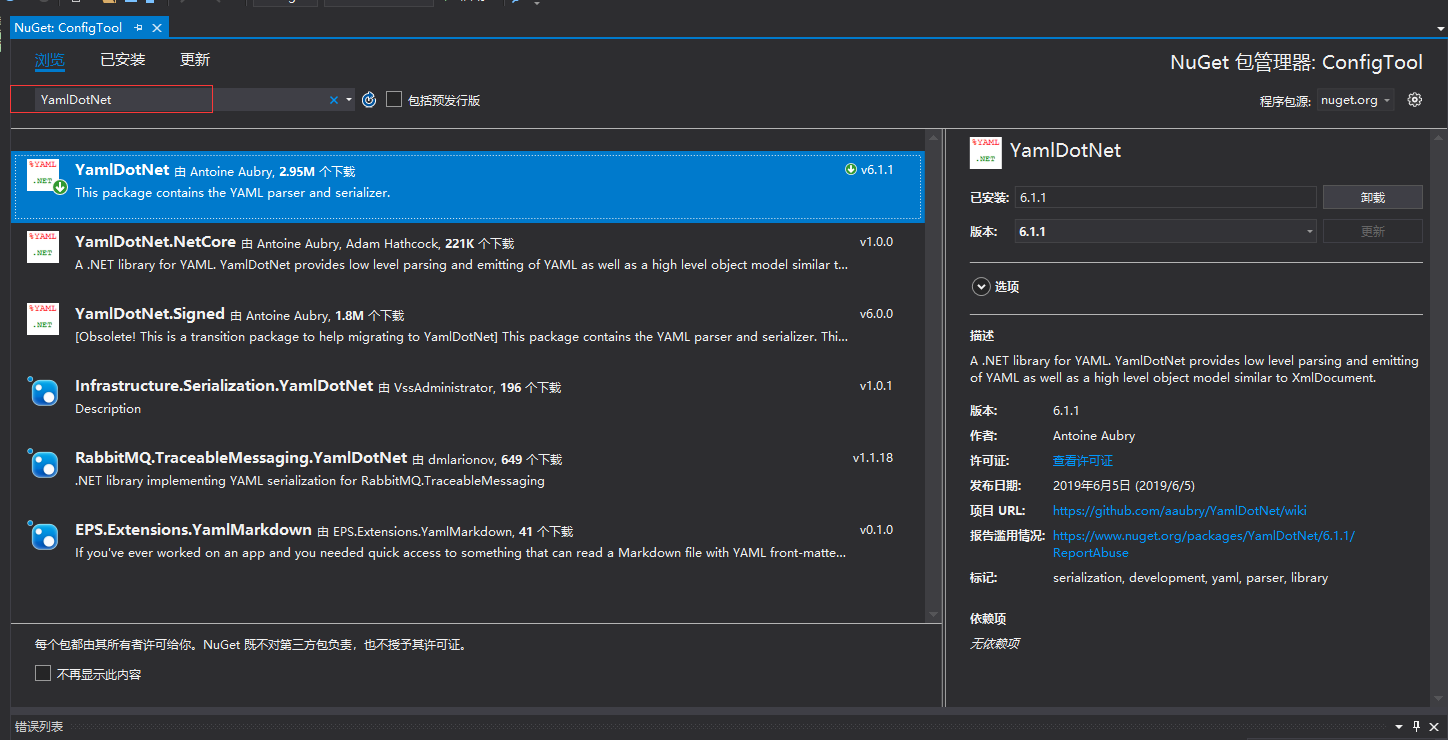Open the nuget.org package source dropdown
1448x740 pixels.
(x=1355, y=100)
